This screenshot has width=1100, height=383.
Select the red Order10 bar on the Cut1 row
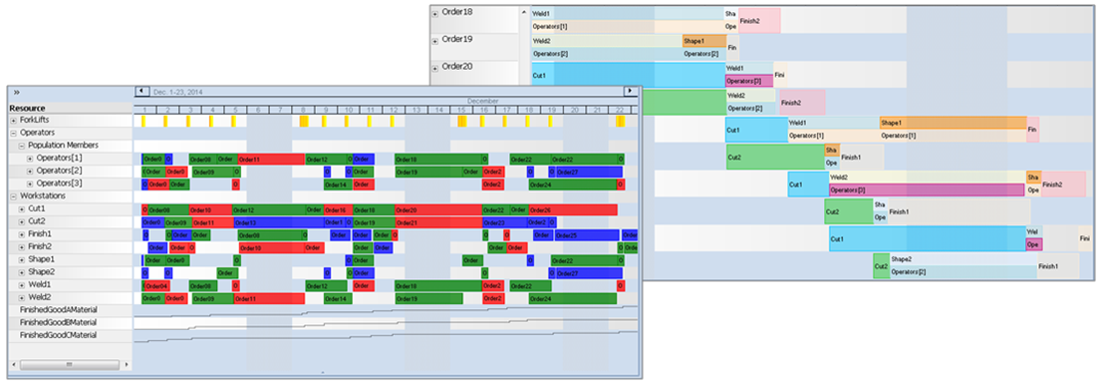210,210
